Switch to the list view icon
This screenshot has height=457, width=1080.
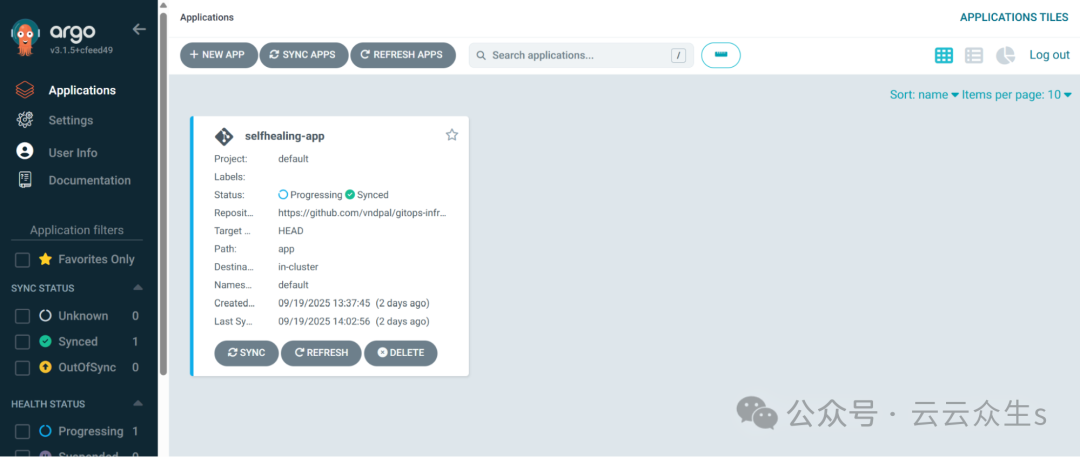pos(974,56)
